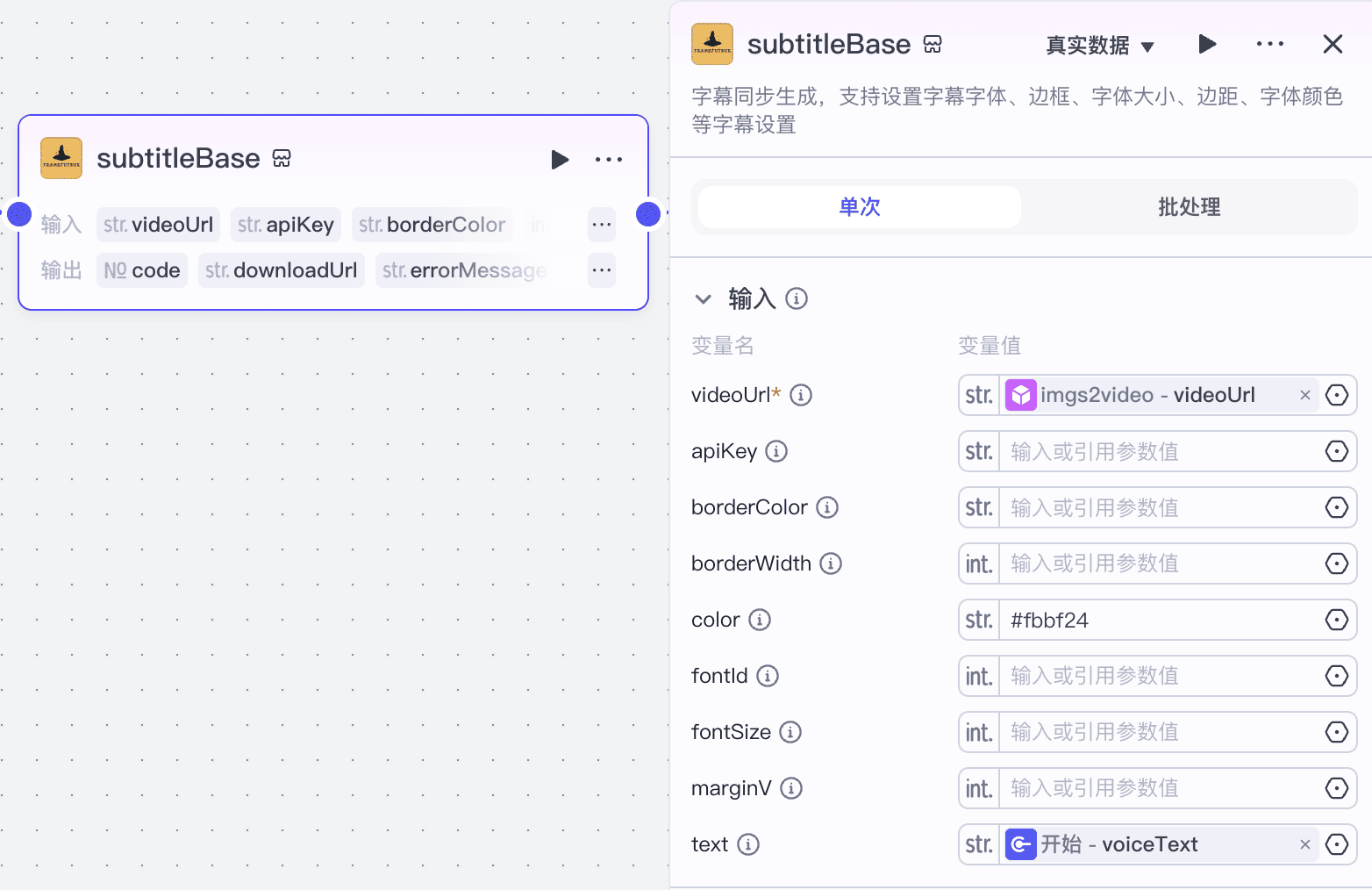
Task: Click the play icon on canvas node
Action: 560,159
